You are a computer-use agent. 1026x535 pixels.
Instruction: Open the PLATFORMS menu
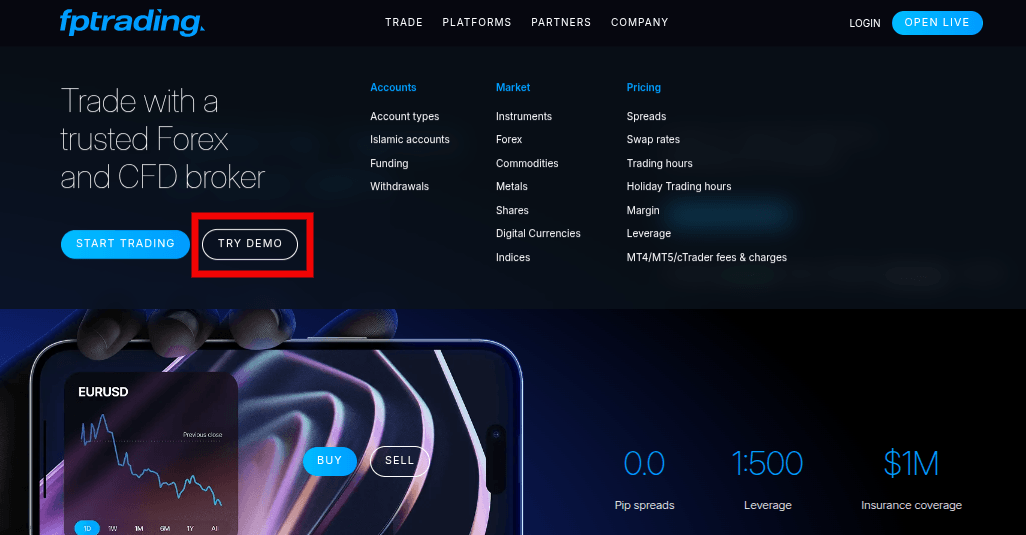coord(477,22)
